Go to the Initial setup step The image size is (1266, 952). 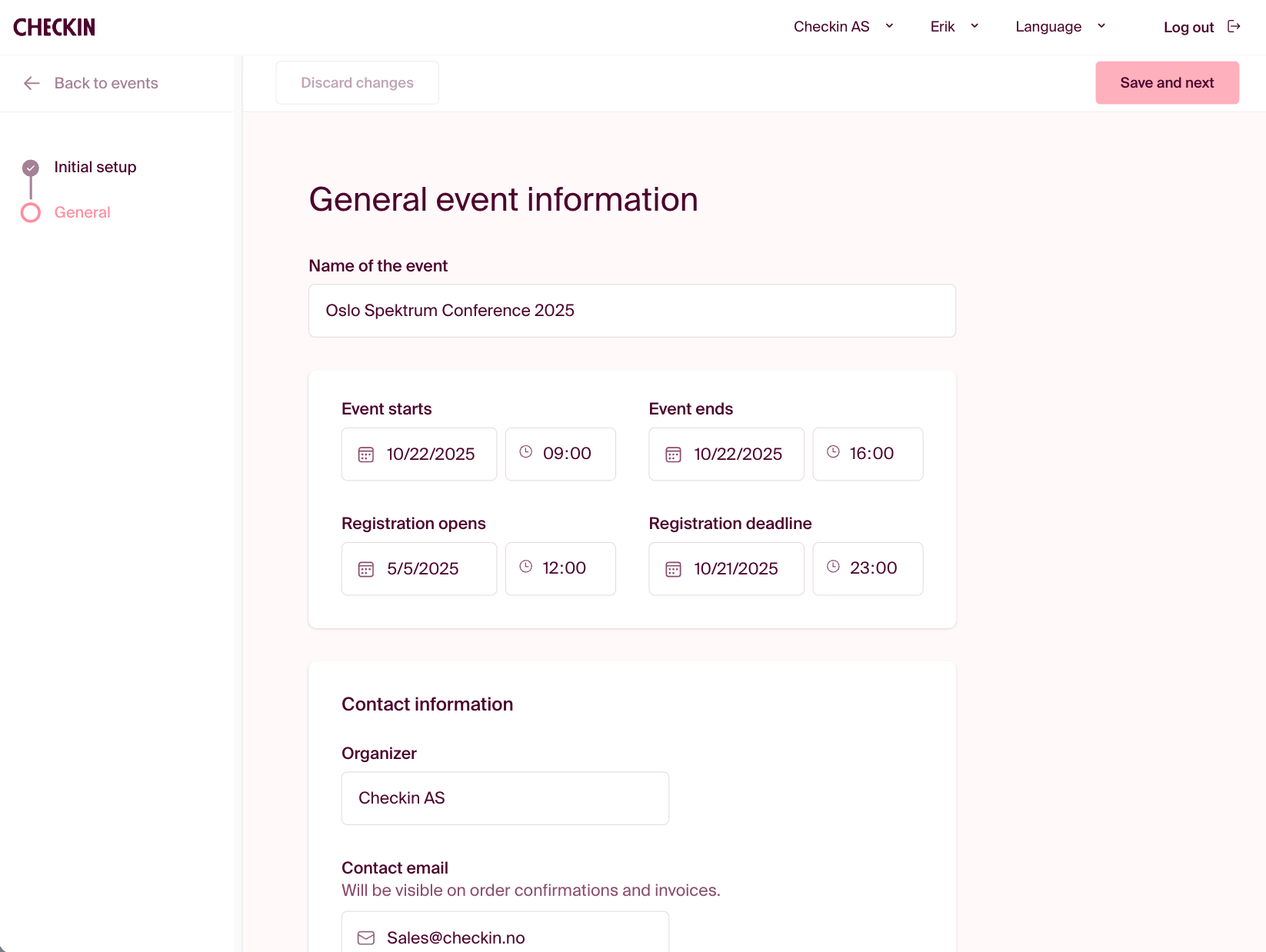coord(95,167)
